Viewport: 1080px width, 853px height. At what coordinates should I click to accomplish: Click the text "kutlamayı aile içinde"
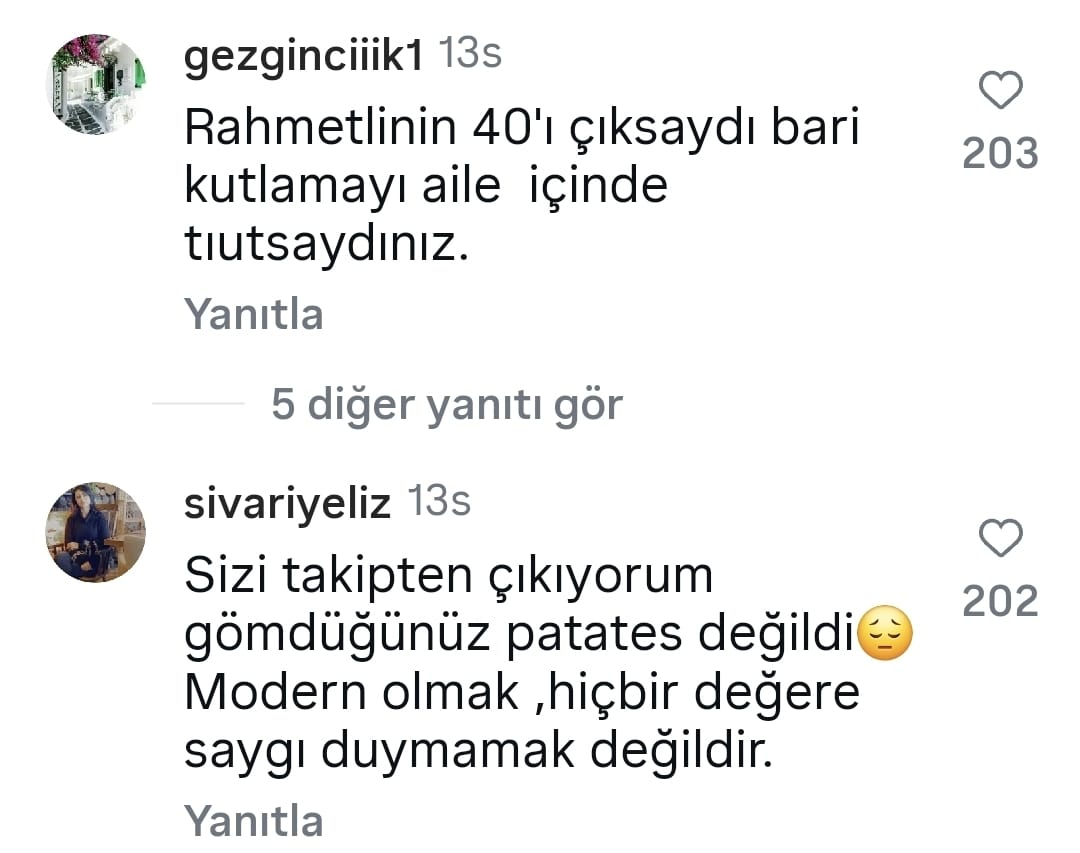coord(426,186)
